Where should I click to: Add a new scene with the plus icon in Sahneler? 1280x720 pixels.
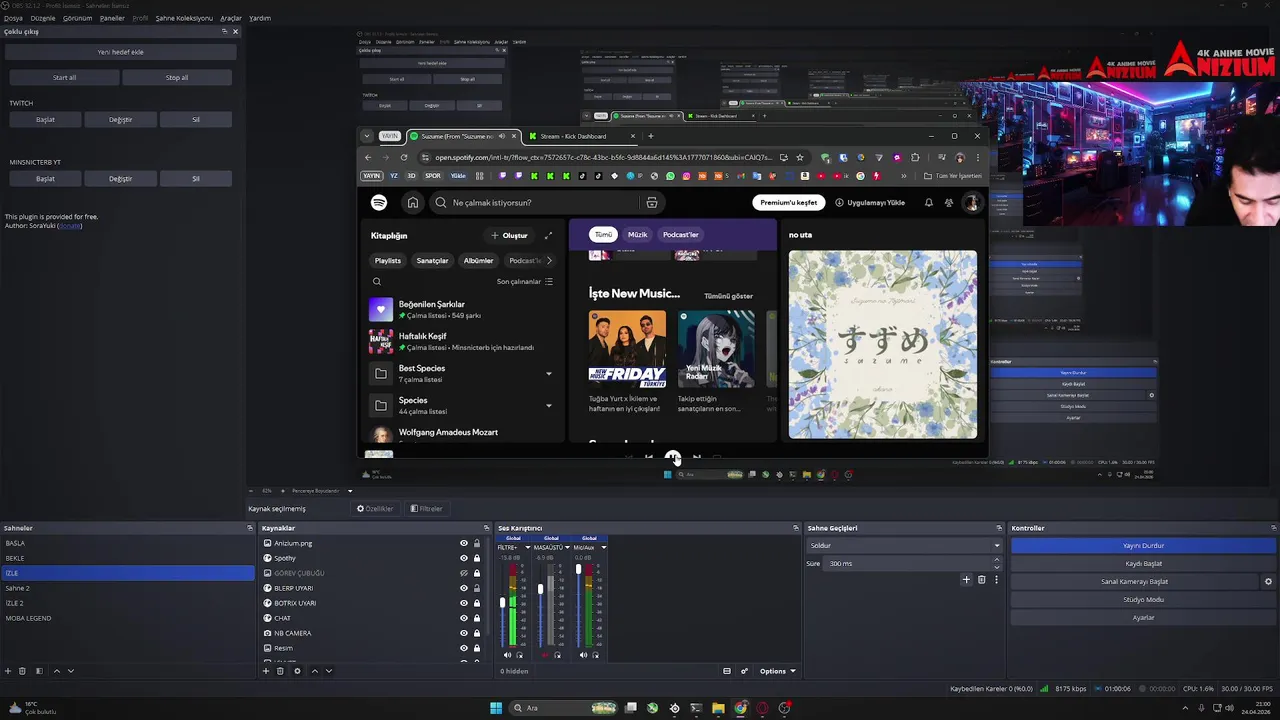[x=8, y=671]
